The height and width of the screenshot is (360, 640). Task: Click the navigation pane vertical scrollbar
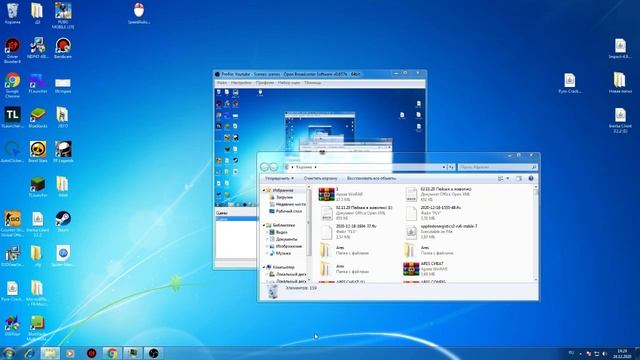[x=309, y=233]
